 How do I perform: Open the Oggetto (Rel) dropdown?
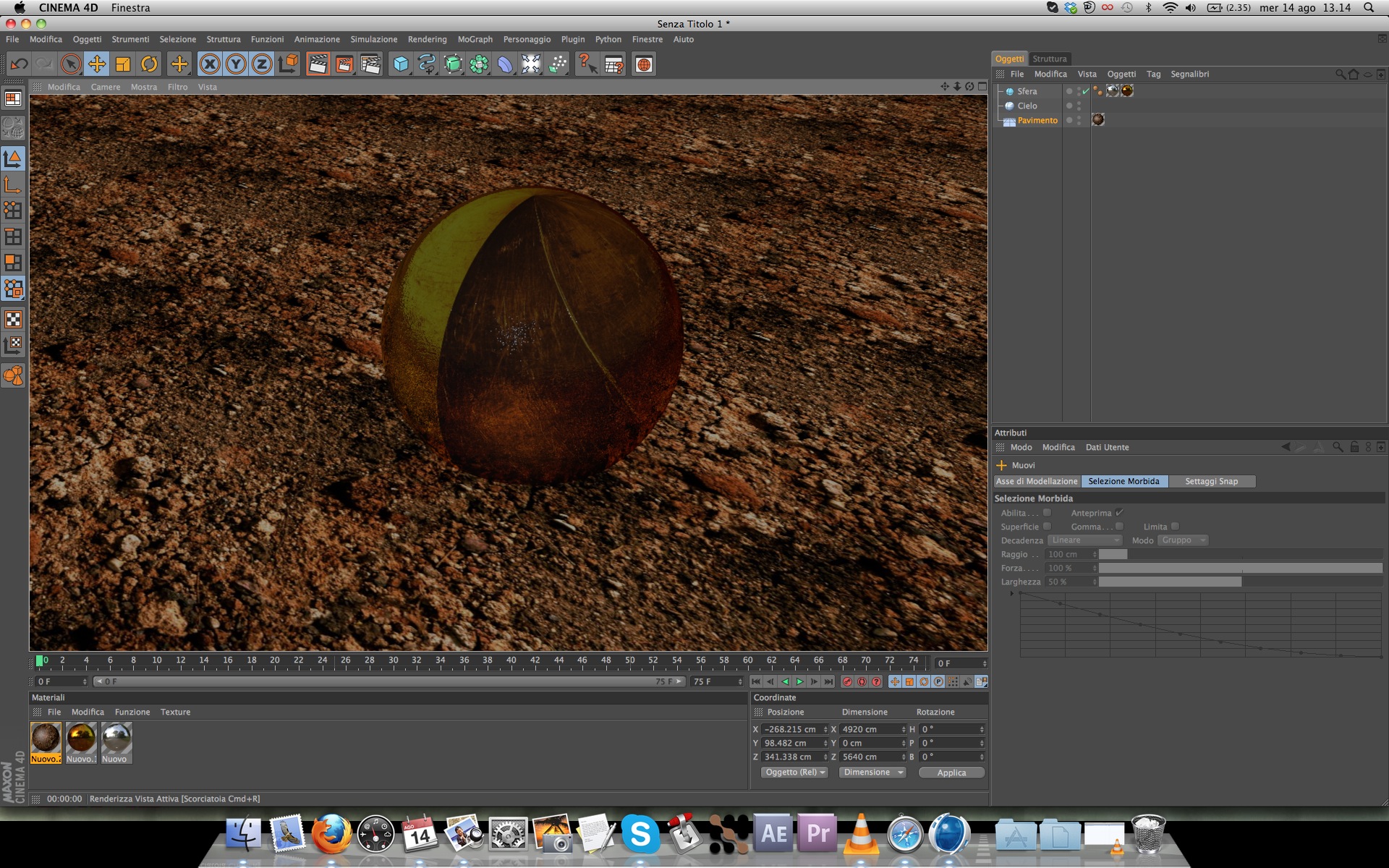(x=794, y=773)
